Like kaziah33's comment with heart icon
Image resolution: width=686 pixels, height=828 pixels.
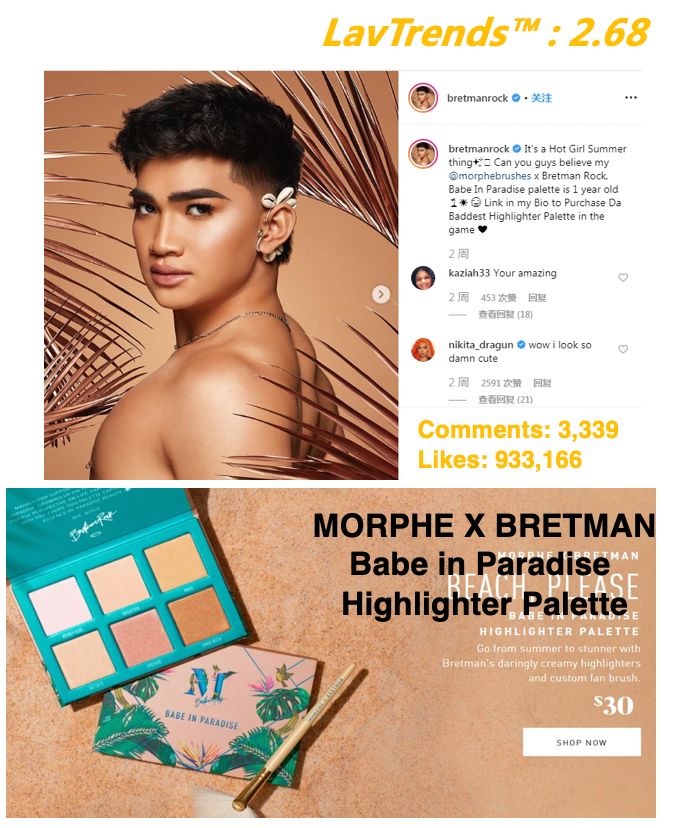click(623, 277)
